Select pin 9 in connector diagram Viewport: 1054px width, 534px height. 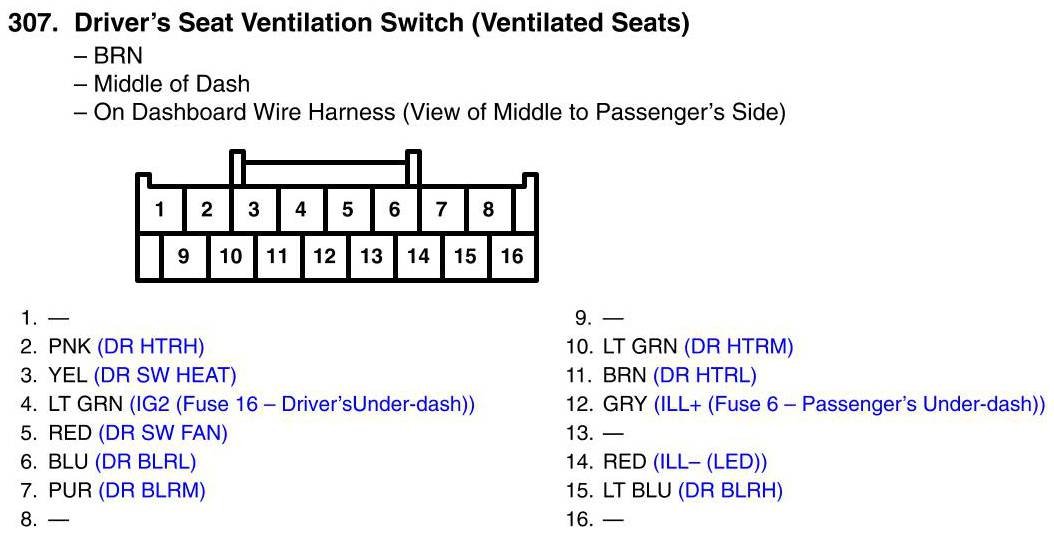click(x=184, y=256)
